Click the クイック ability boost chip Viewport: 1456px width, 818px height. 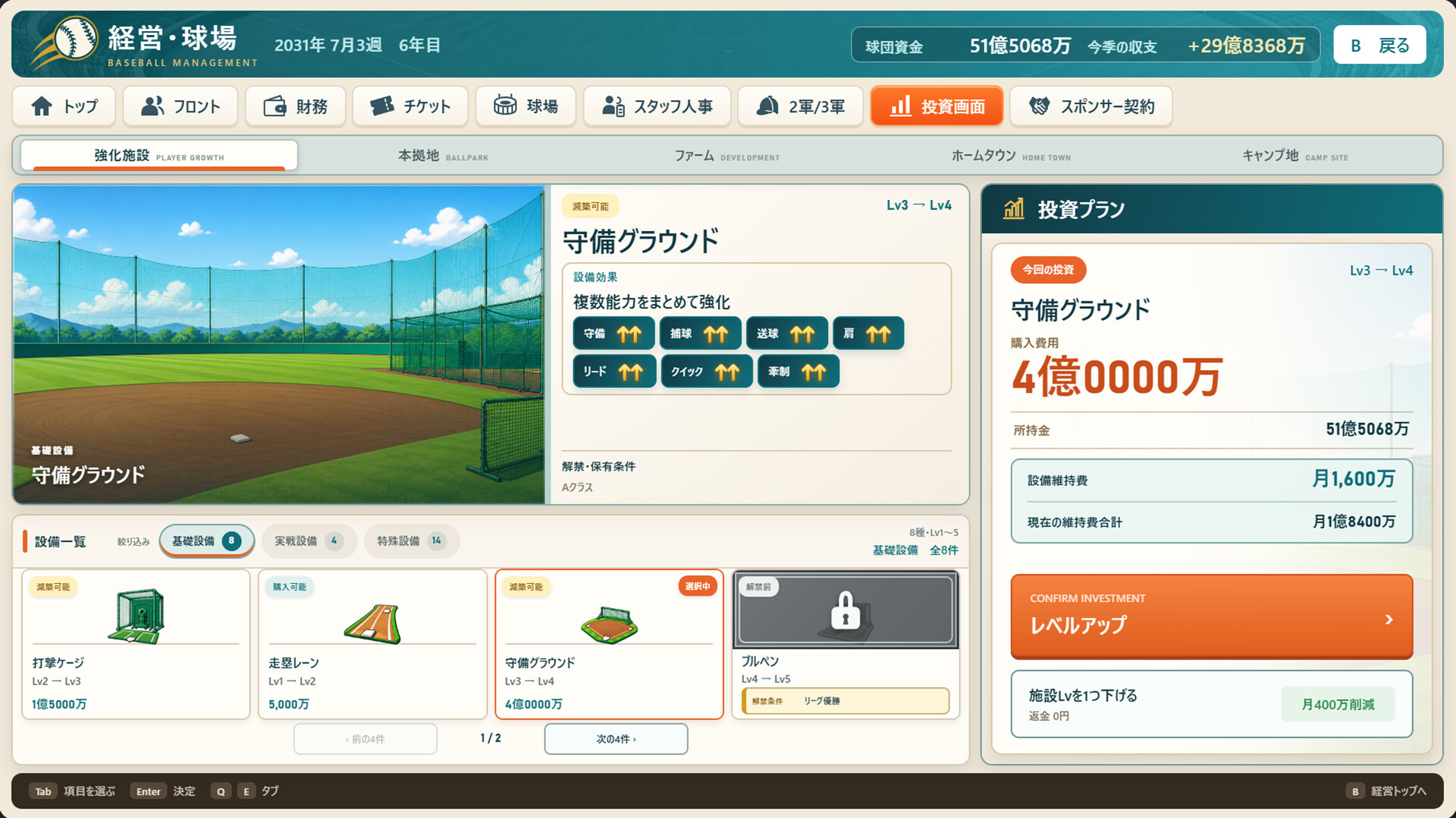point(706,371)
